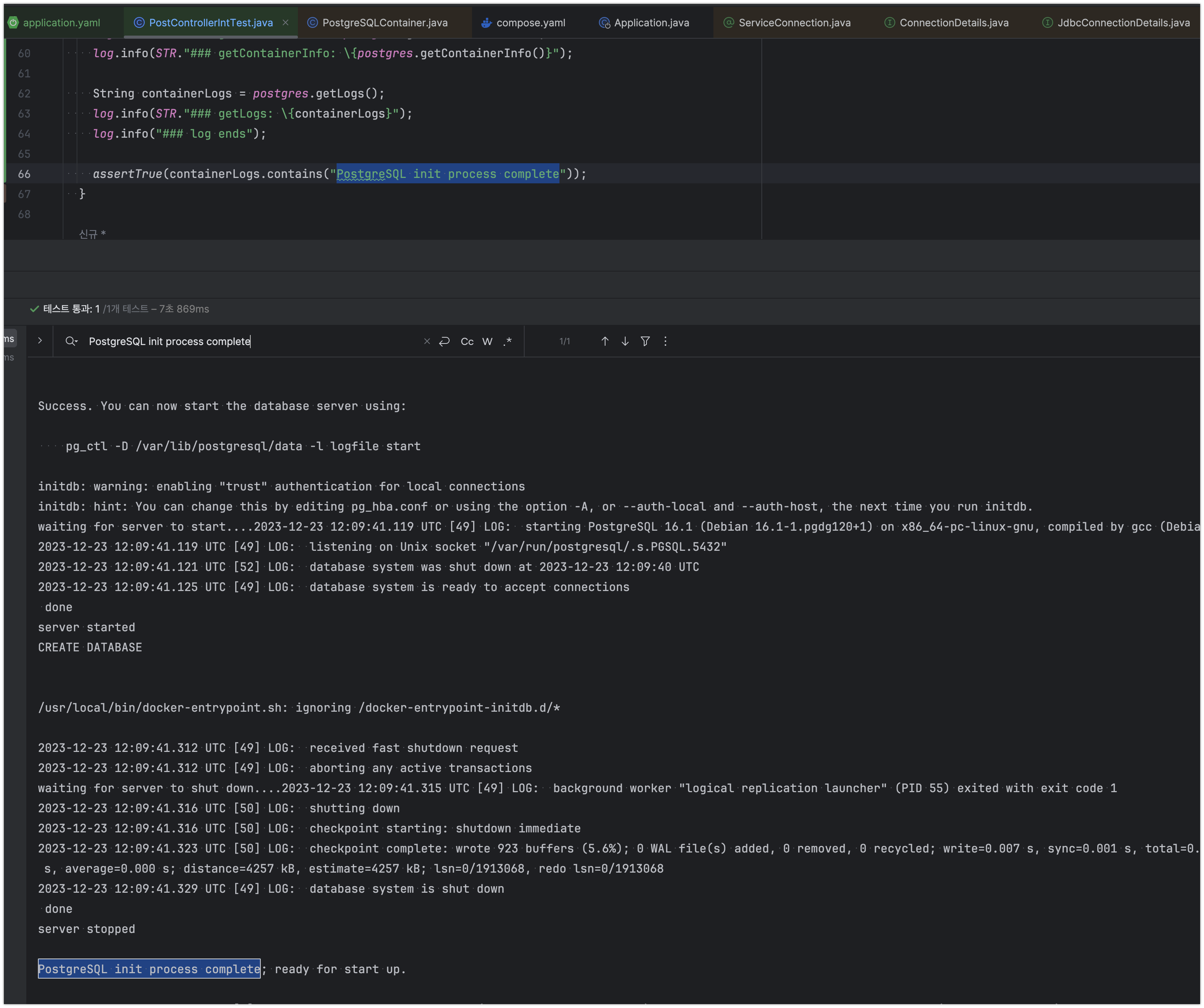
Task: Click the ServiceConnection.java annotation icon
Action: pos(729,23)
